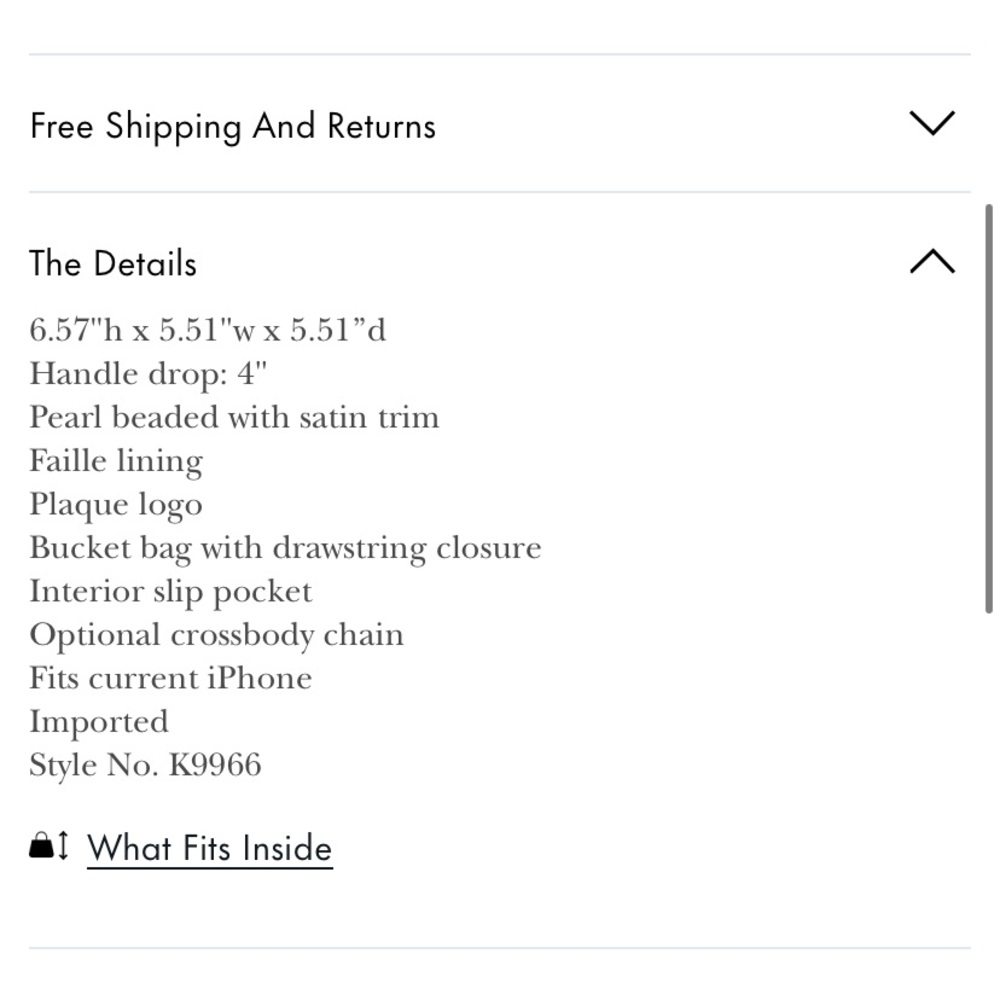
Task: Click the dimensions line 6.57"h x 5.51"w
Action: (208, 330)
